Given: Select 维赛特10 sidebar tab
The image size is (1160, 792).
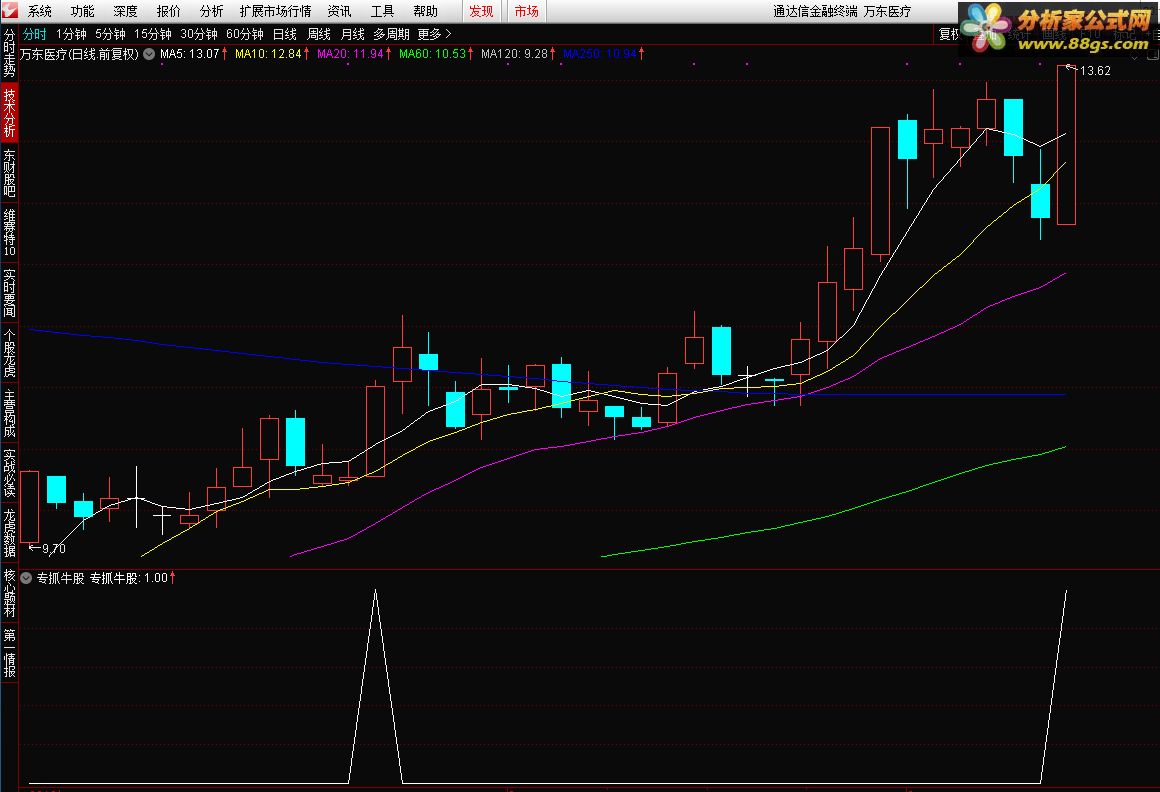Looking at the screenshot, I should [x=9, y=232].
